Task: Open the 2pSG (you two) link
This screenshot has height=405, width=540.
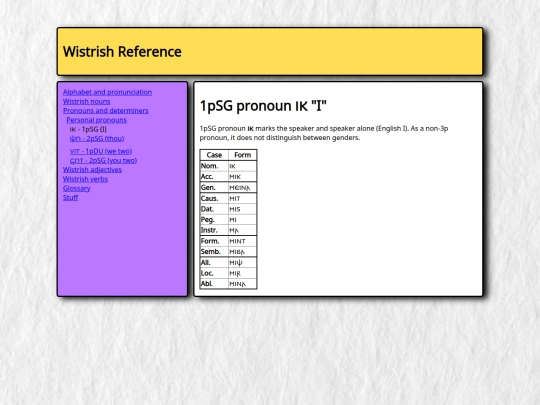Action: coord(103,160)
